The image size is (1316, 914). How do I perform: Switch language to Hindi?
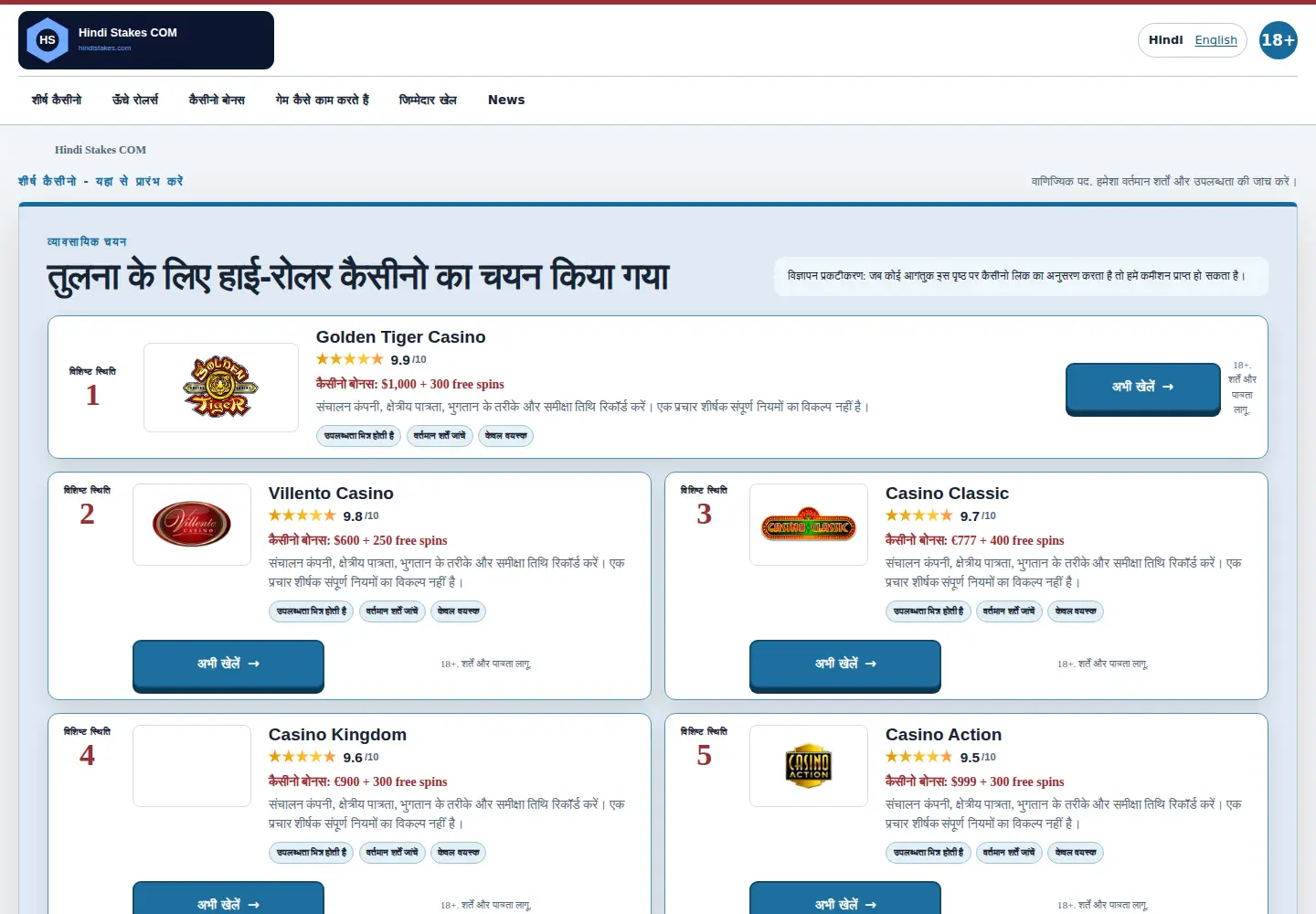click(x=1165, y=40)
